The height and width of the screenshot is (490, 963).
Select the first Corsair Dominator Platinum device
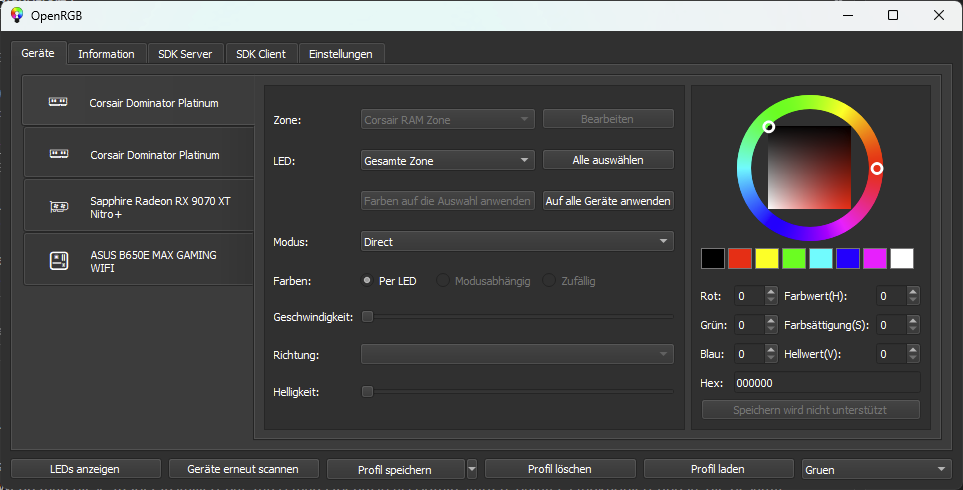point(138,101)
